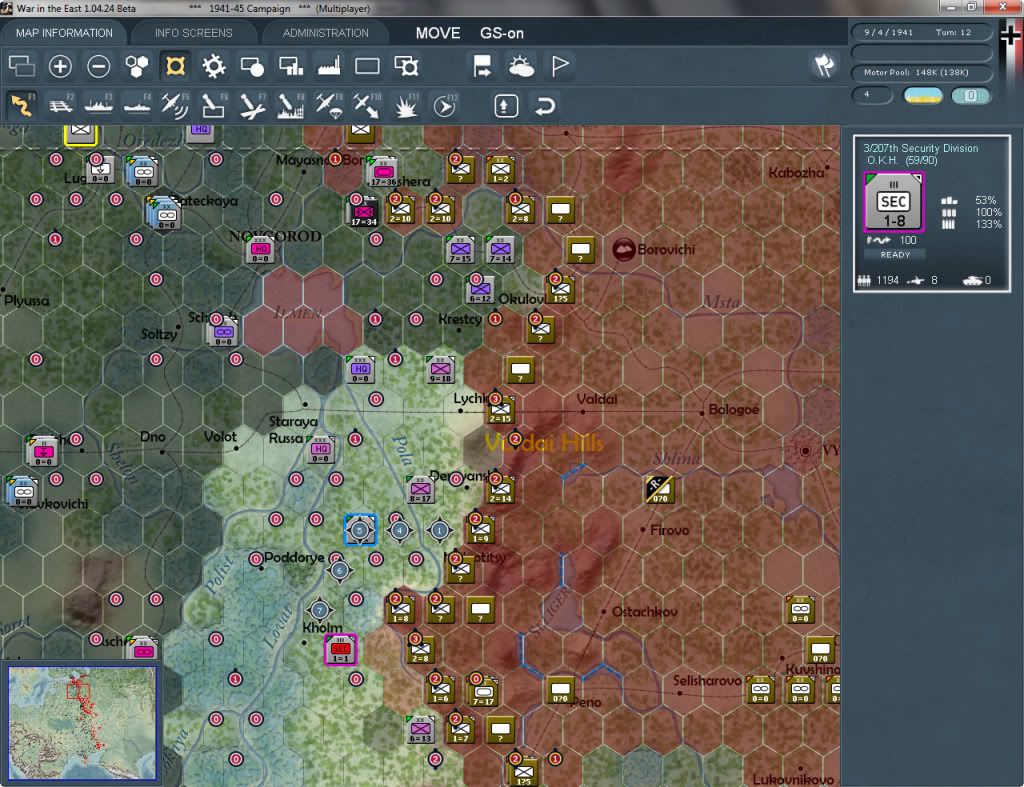
Task: Click the yellow-blue weather pill indicator
Action: (x=923, y=95)
